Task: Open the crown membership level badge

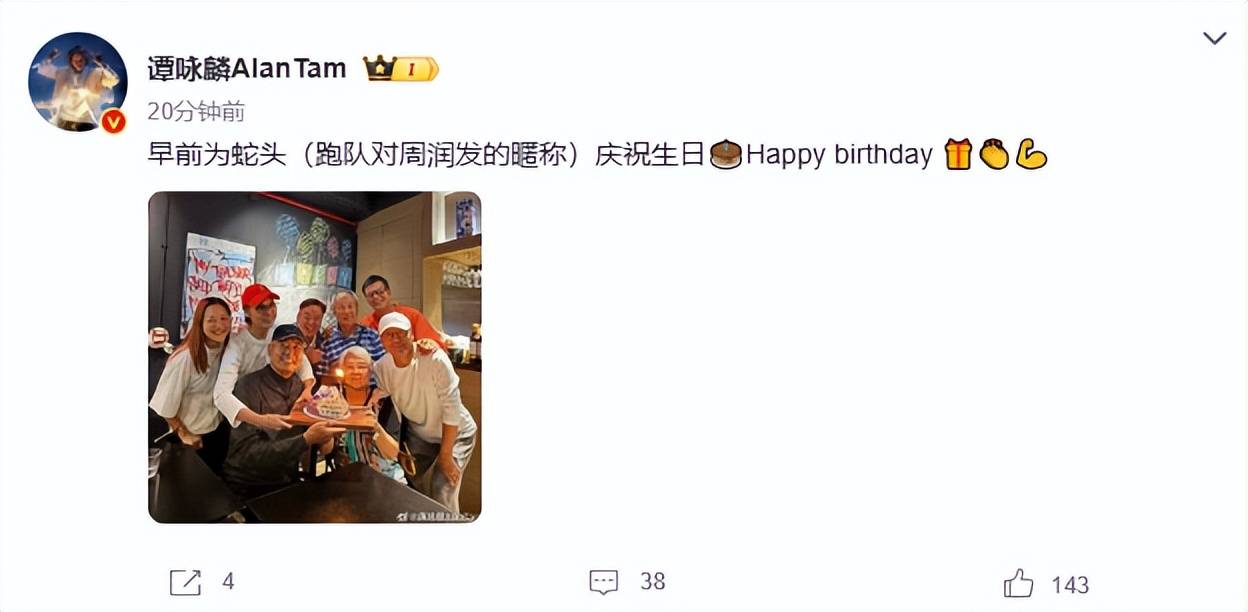Action: tap(401, 68)
